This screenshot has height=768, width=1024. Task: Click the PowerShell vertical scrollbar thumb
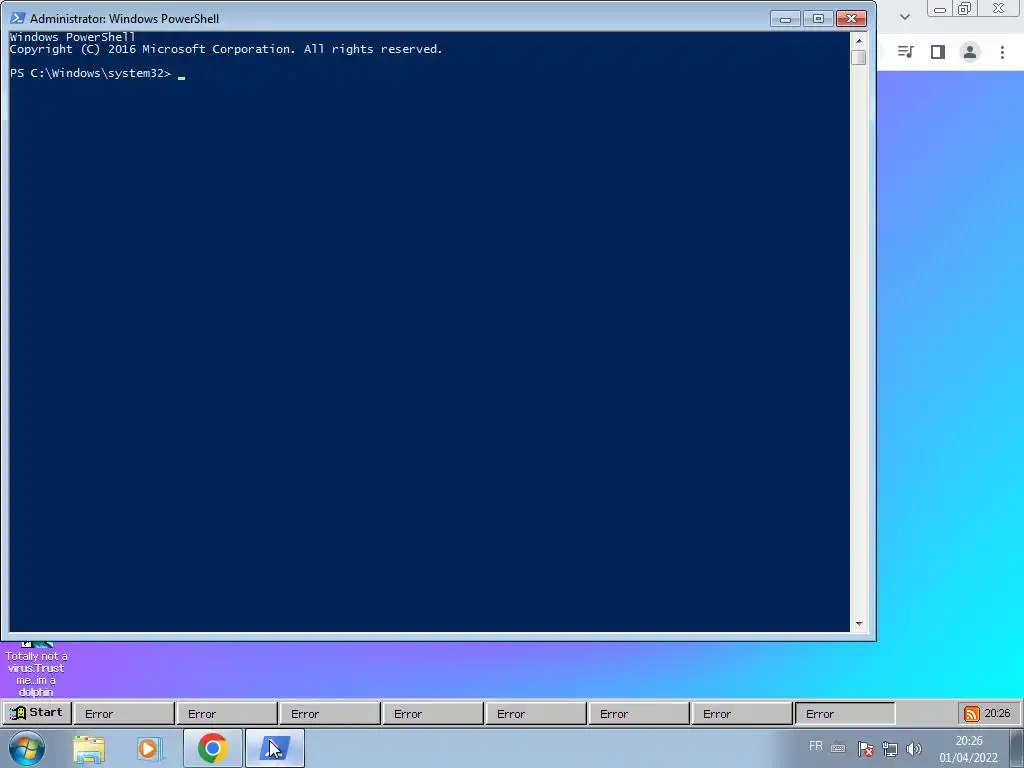tap(859, 57)
